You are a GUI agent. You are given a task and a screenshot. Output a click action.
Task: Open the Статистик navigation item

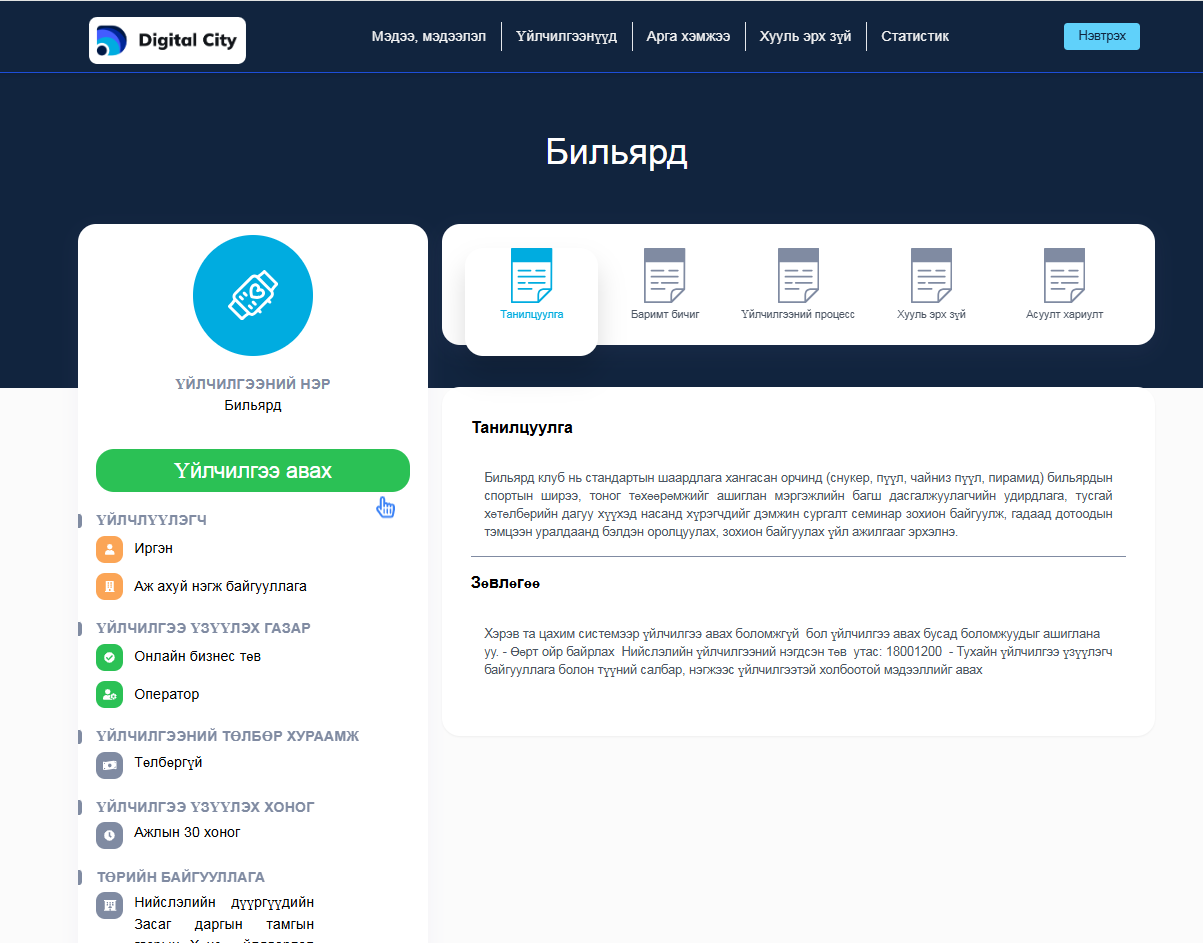pyautogui.click(x=915, y=37)
